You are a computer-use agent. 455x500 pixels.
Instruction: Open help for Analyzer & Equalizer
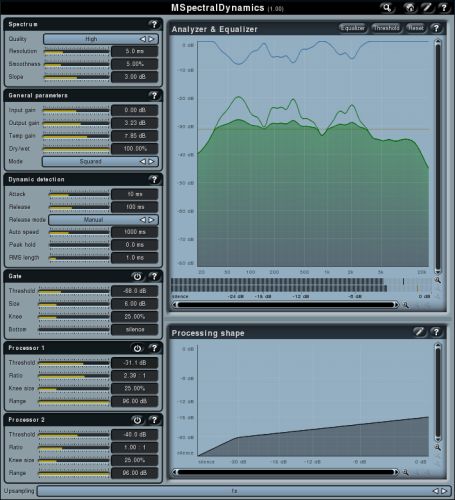pyautogui.click(x=436, y=28)
